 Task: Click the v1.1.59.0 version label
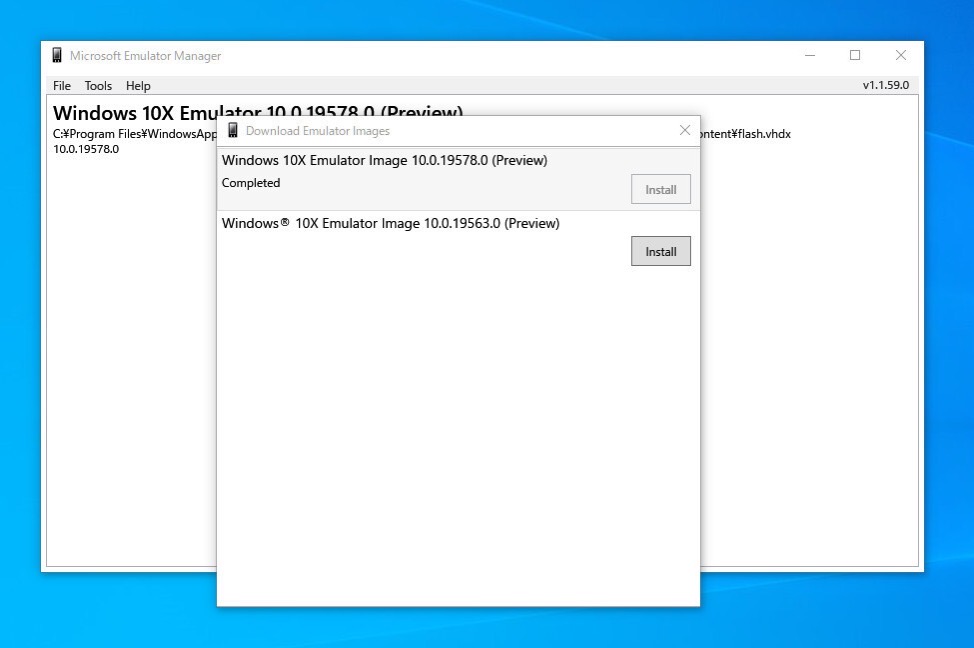point(885,85)
